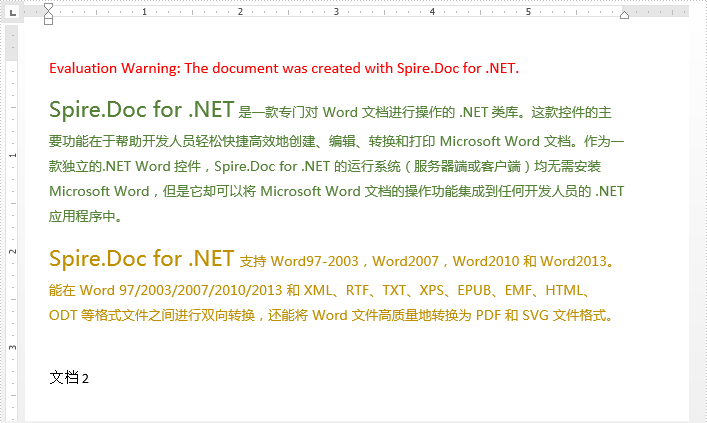707x423 pixels.
Task: Click the number 2 on vertical ruler
Action: pyautogui.click(x=12, y=251)
